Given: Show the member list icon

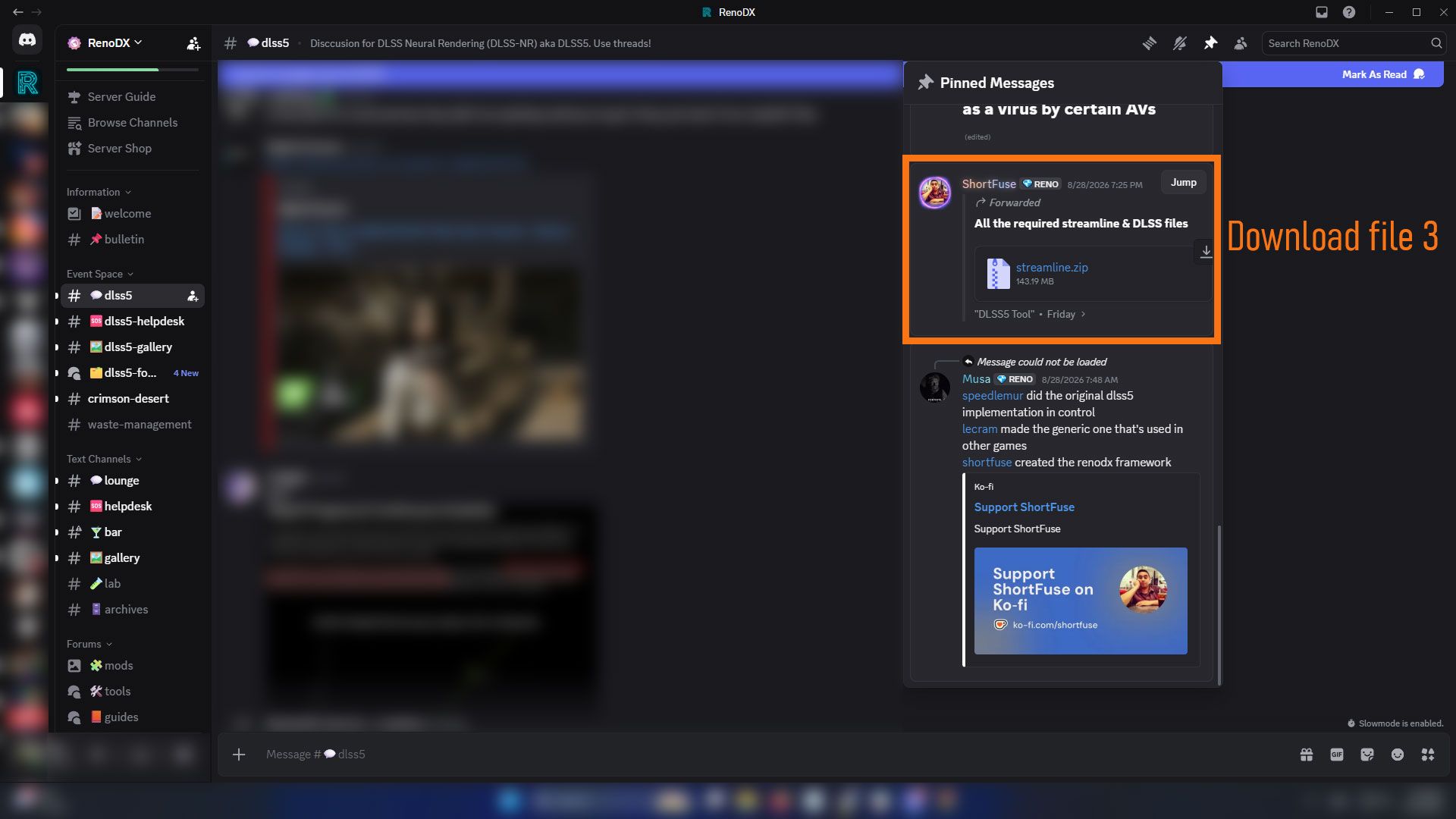Looking at the screenshot, I should coord(1241,43).
